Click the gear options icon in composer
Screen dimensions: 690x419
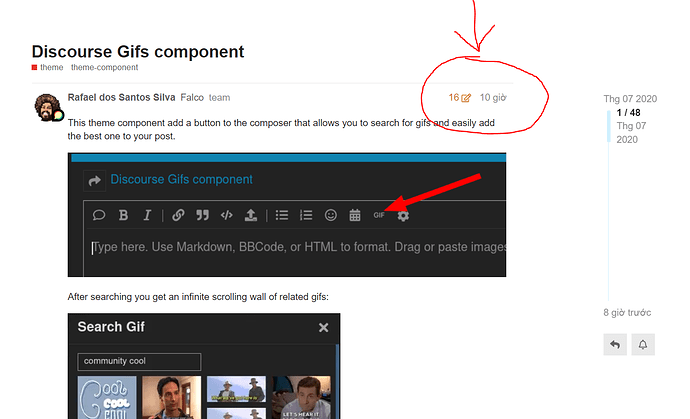[403, 216]
